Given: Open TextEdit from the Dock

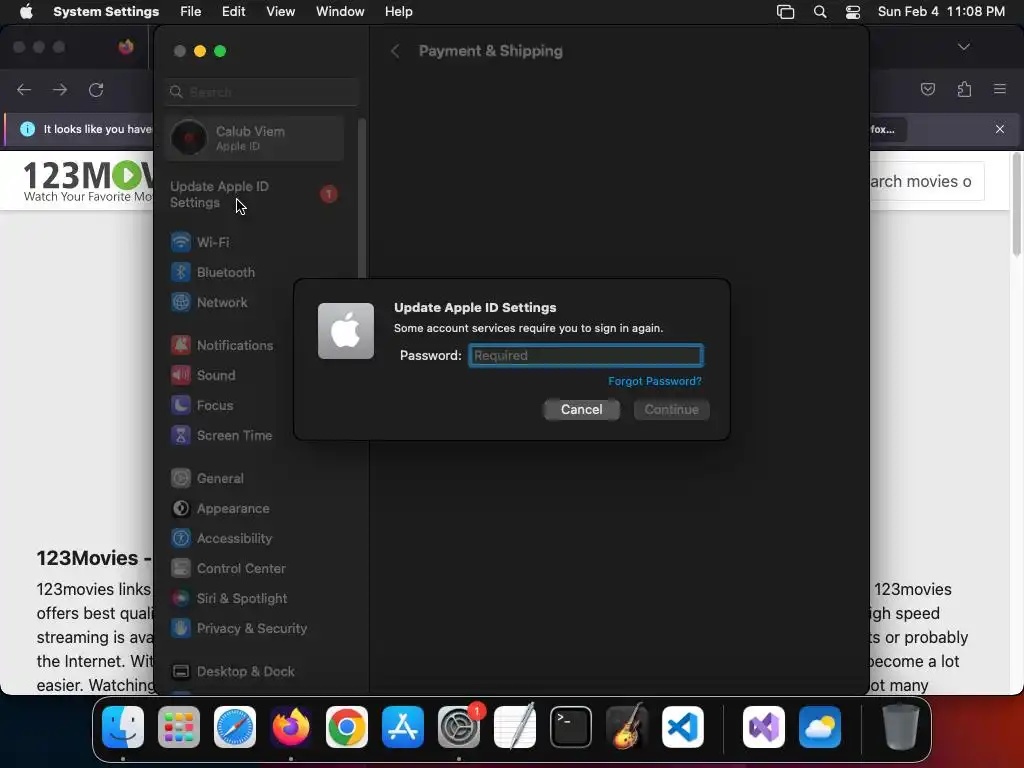Looking at the screenshot, I should (x=515, y=727).
